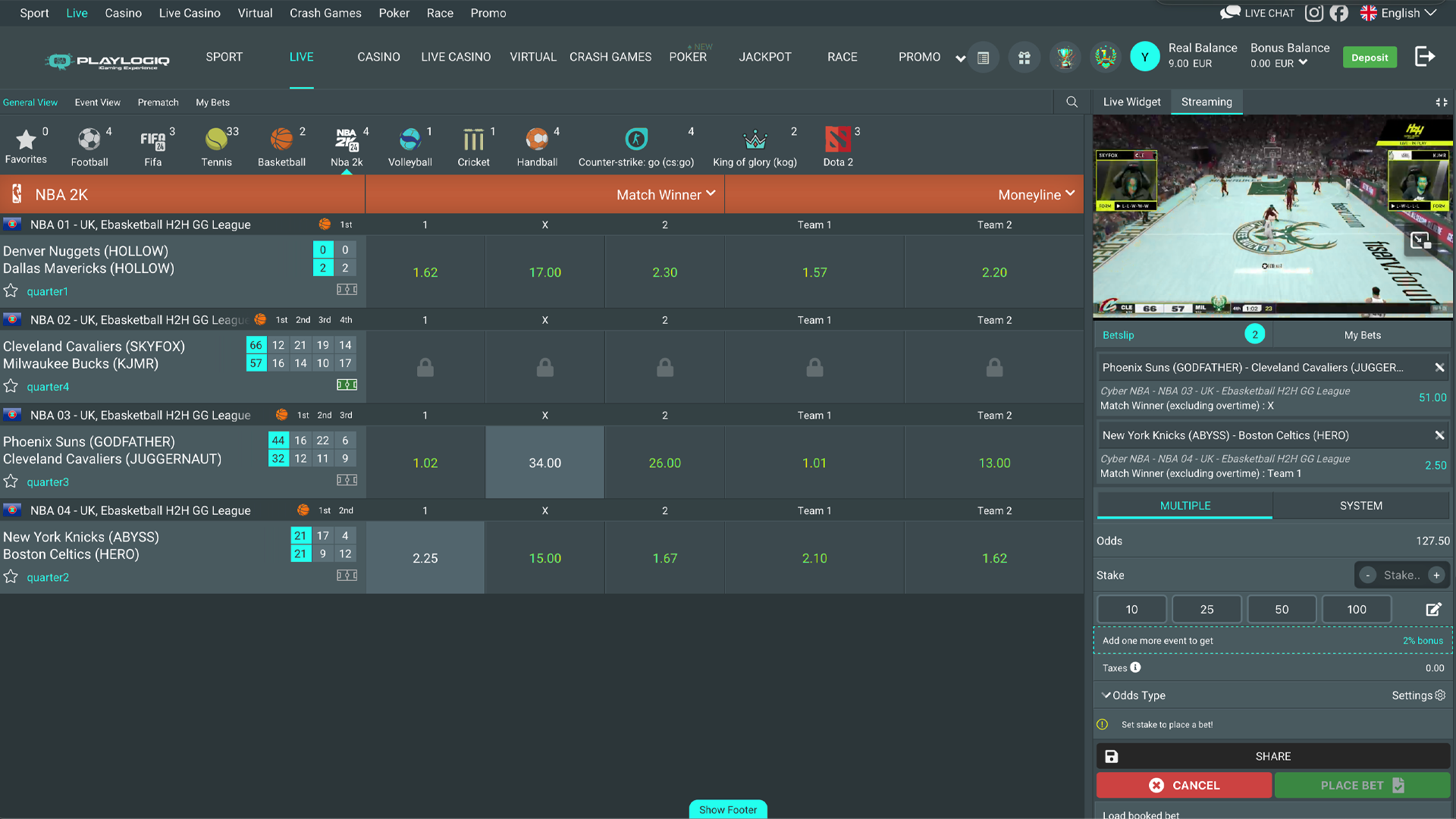This screenshot has width=1456, height=819.
Task: Open My Bets tab in top bar
Action: point(213,102)
